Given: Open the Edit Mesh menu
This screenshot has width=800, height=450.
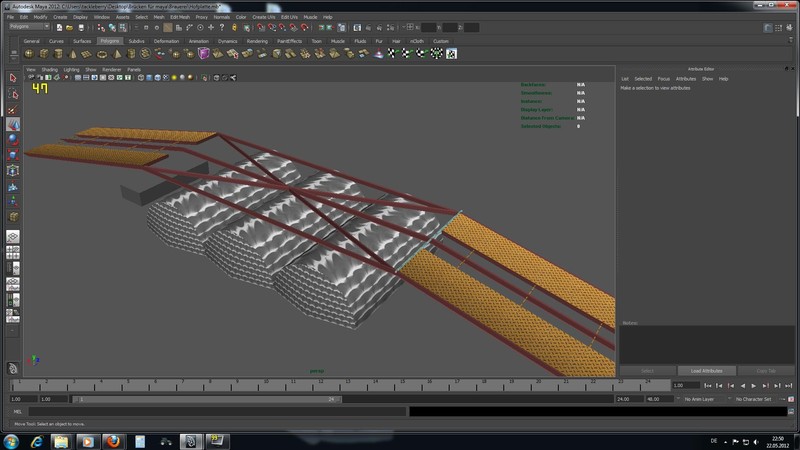Looking at the screenshot, I should pos(180,17).
